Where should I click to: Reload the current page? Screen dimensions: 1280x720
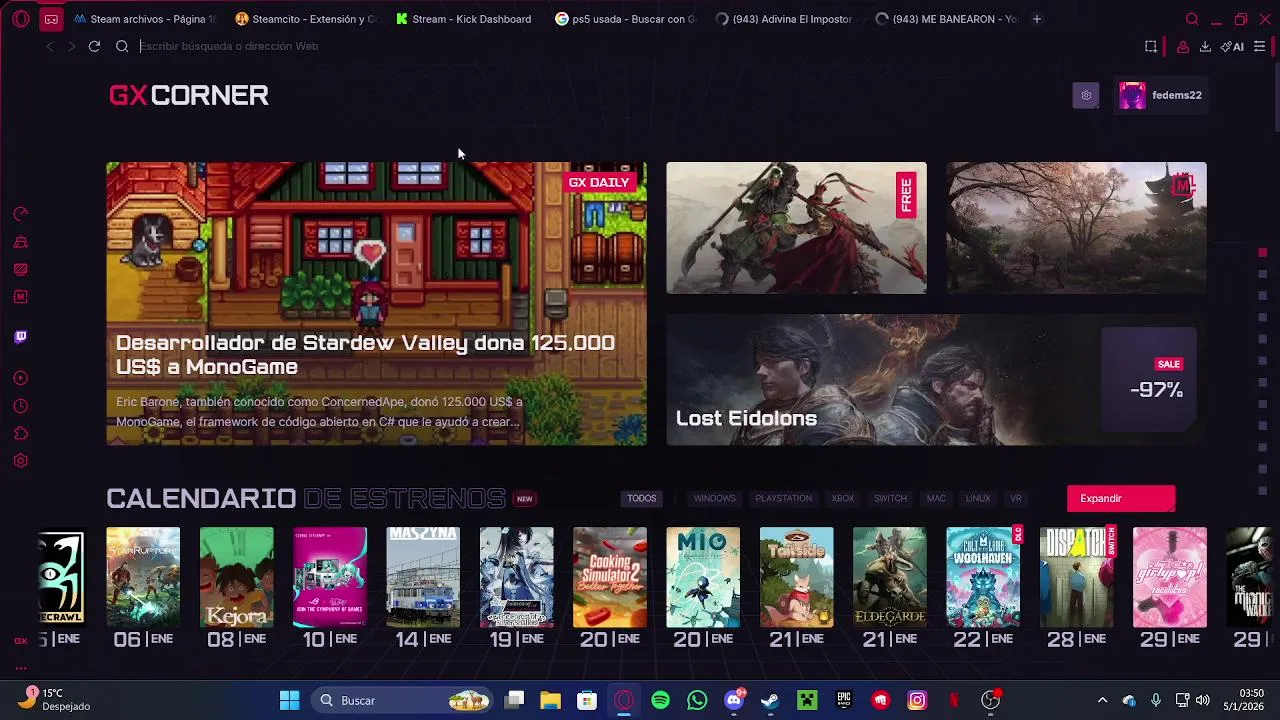point(94,46)
